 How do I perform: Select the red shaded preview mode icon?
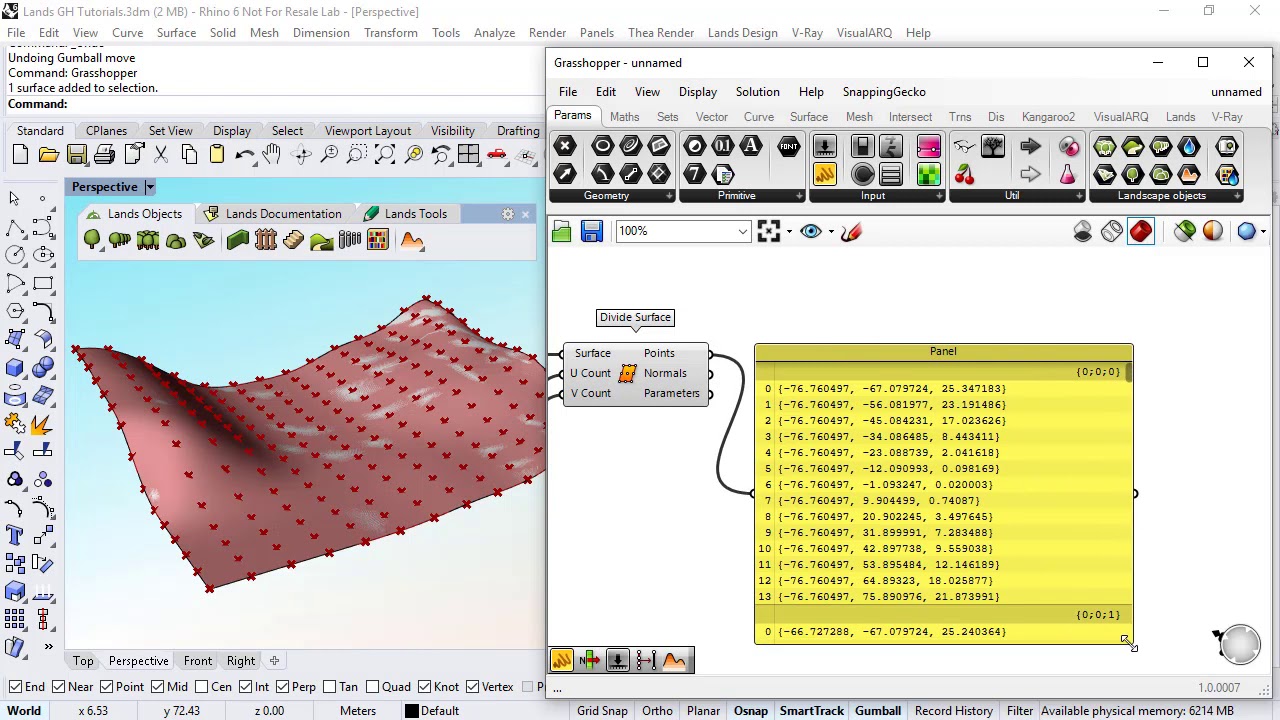(1141, 232)
